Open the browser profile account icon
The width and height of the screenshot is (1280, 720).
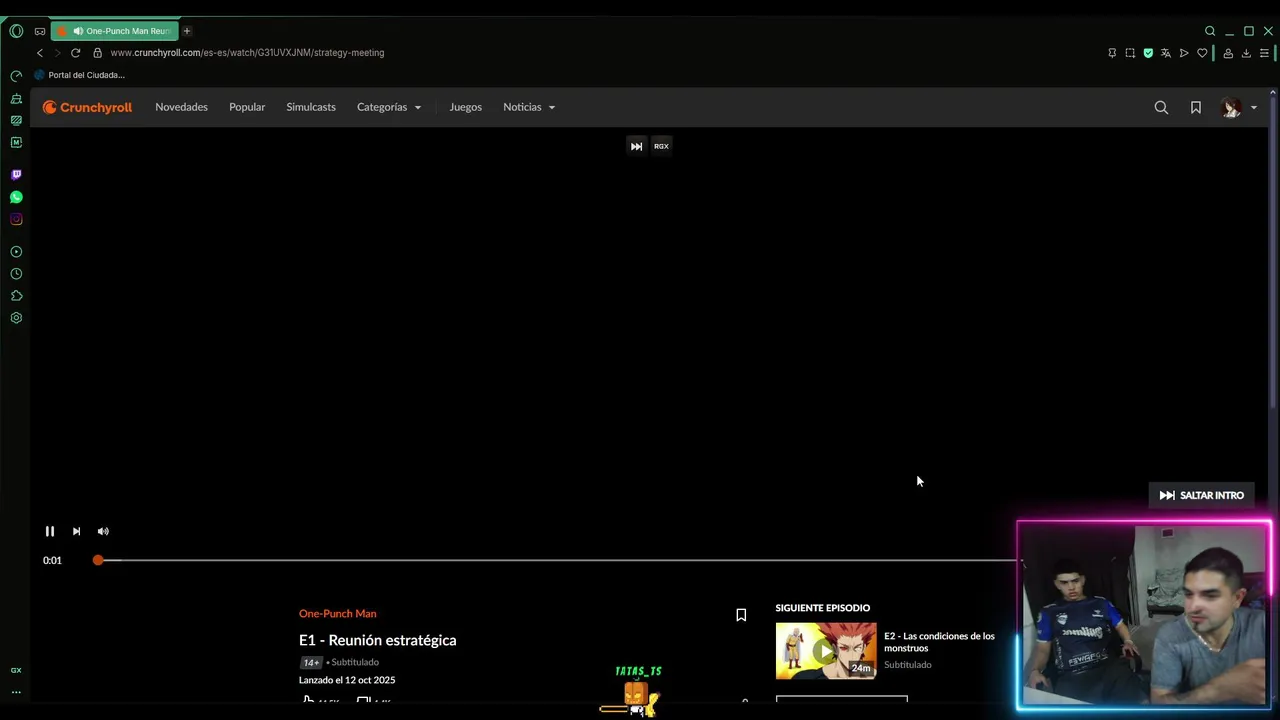click(1228, 53)
